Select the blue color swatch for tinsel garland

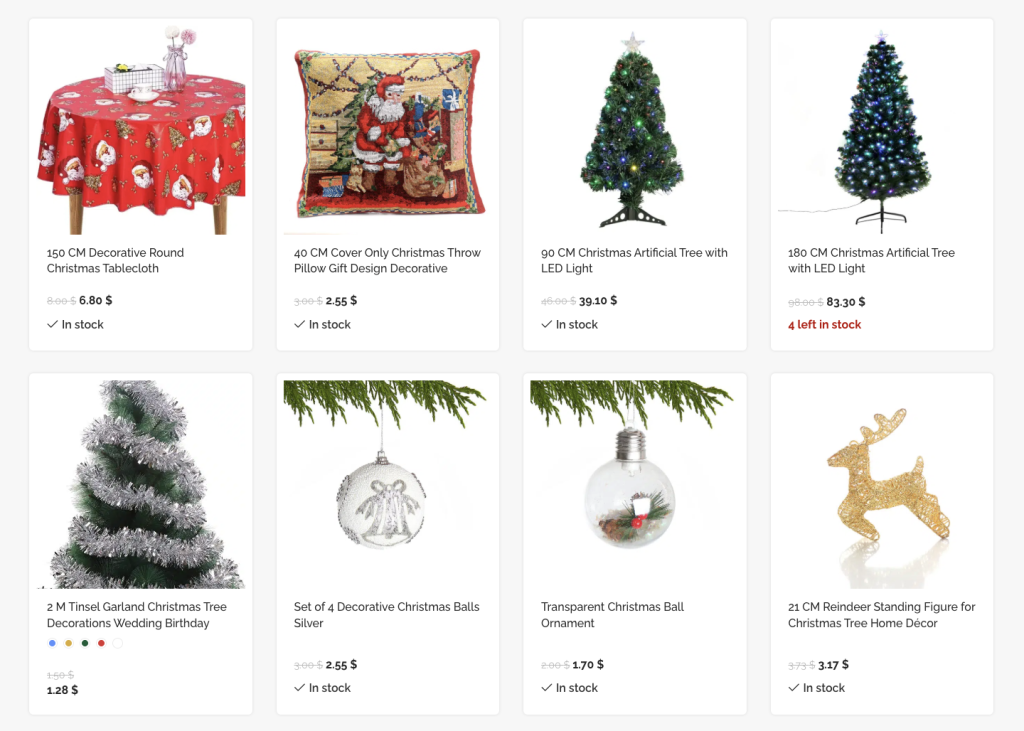pos(52,643)
